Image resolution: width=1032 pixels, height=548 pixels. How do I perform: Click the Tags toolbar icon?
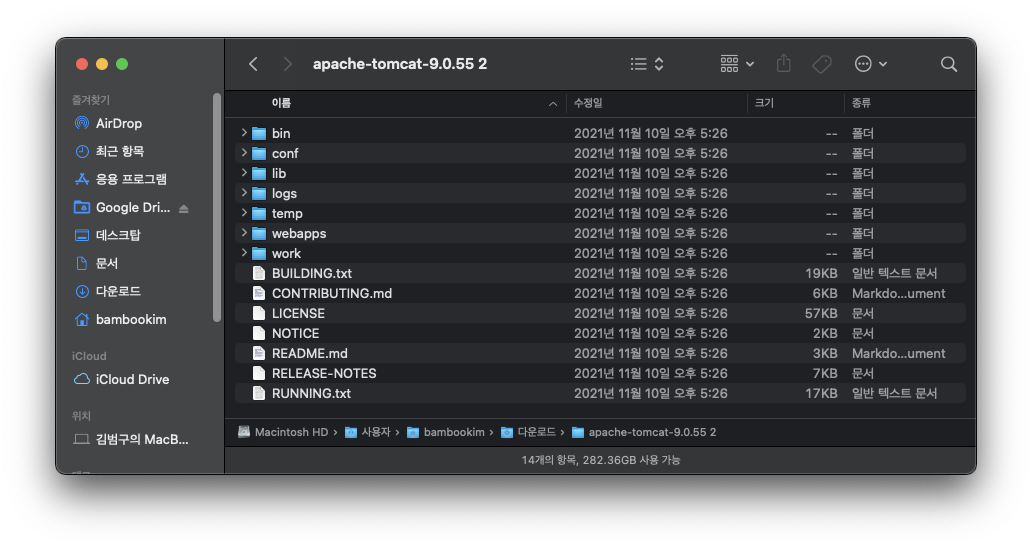pyautogui.click(x=821, y=64)
